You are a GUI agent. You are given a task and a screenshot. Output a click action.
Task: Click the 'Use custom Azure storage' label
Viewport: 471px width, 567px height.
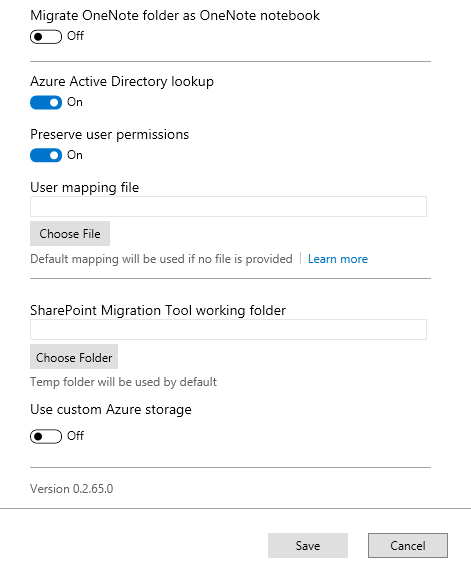point(111,410)
